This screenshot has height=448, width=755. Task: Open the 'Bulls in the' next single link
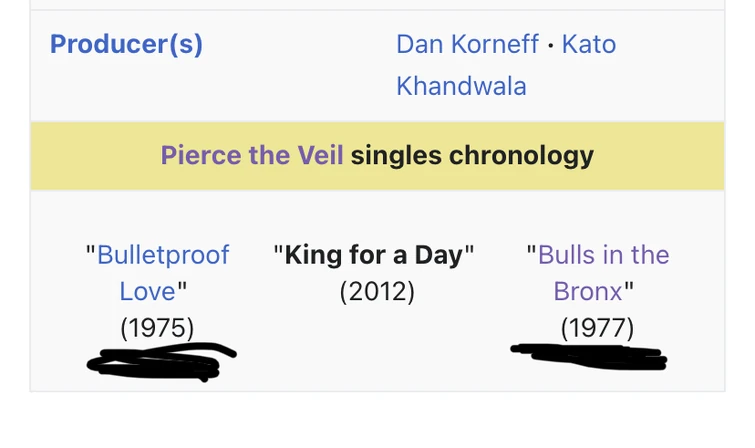tap(603, 255)
